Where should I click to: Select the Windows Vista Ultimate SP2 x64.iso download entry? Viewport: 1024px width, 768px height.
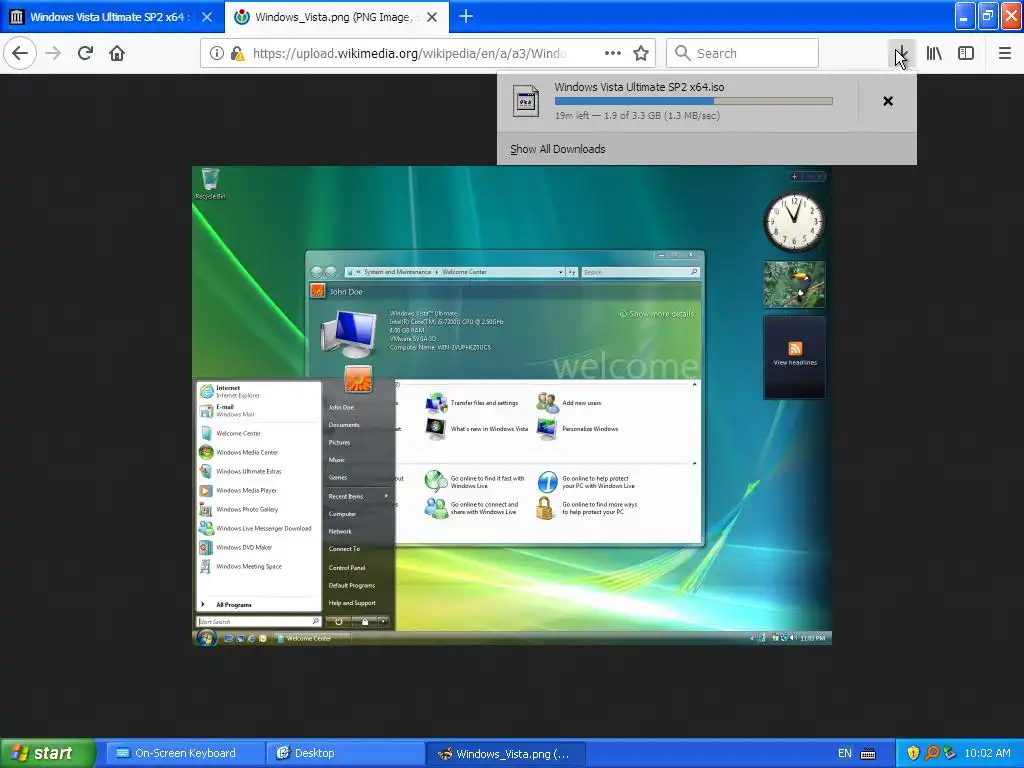click(x=679, y=101)
